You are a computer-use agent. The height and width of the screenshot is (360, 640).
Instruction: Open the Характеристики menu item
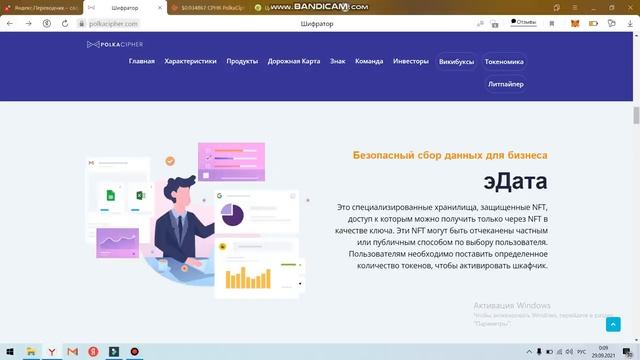pyautogui.click(x=190, y=61)
